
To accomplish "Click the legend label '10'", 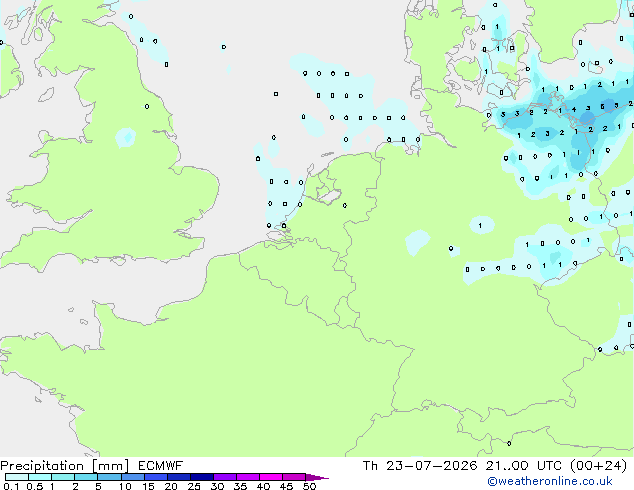I will (x=125, y=486).
